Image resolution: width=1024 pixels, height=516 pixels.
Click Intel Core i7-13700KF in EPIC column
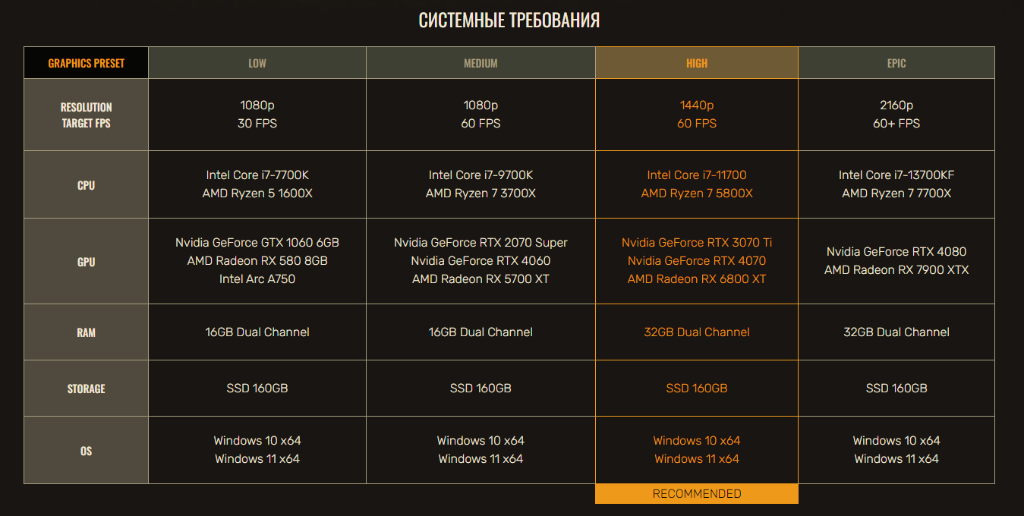point(896,175)
